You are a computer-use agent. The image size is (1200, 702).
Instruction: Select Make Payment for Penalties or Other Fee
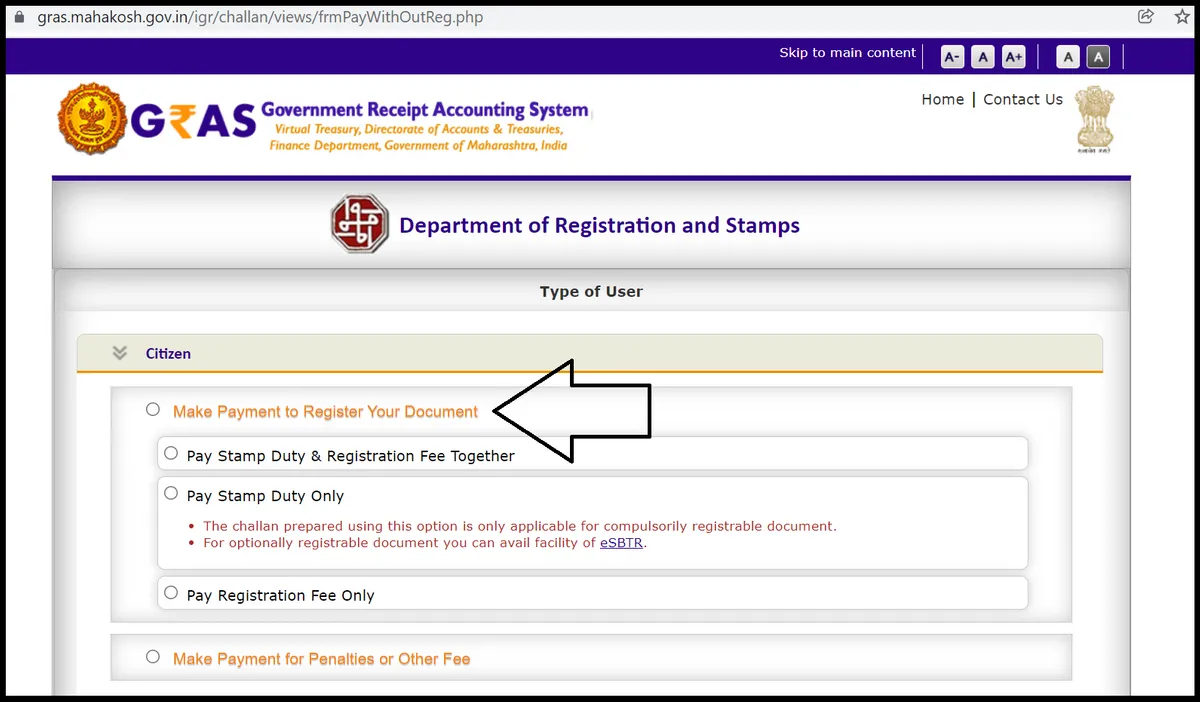tap(153, 657)
